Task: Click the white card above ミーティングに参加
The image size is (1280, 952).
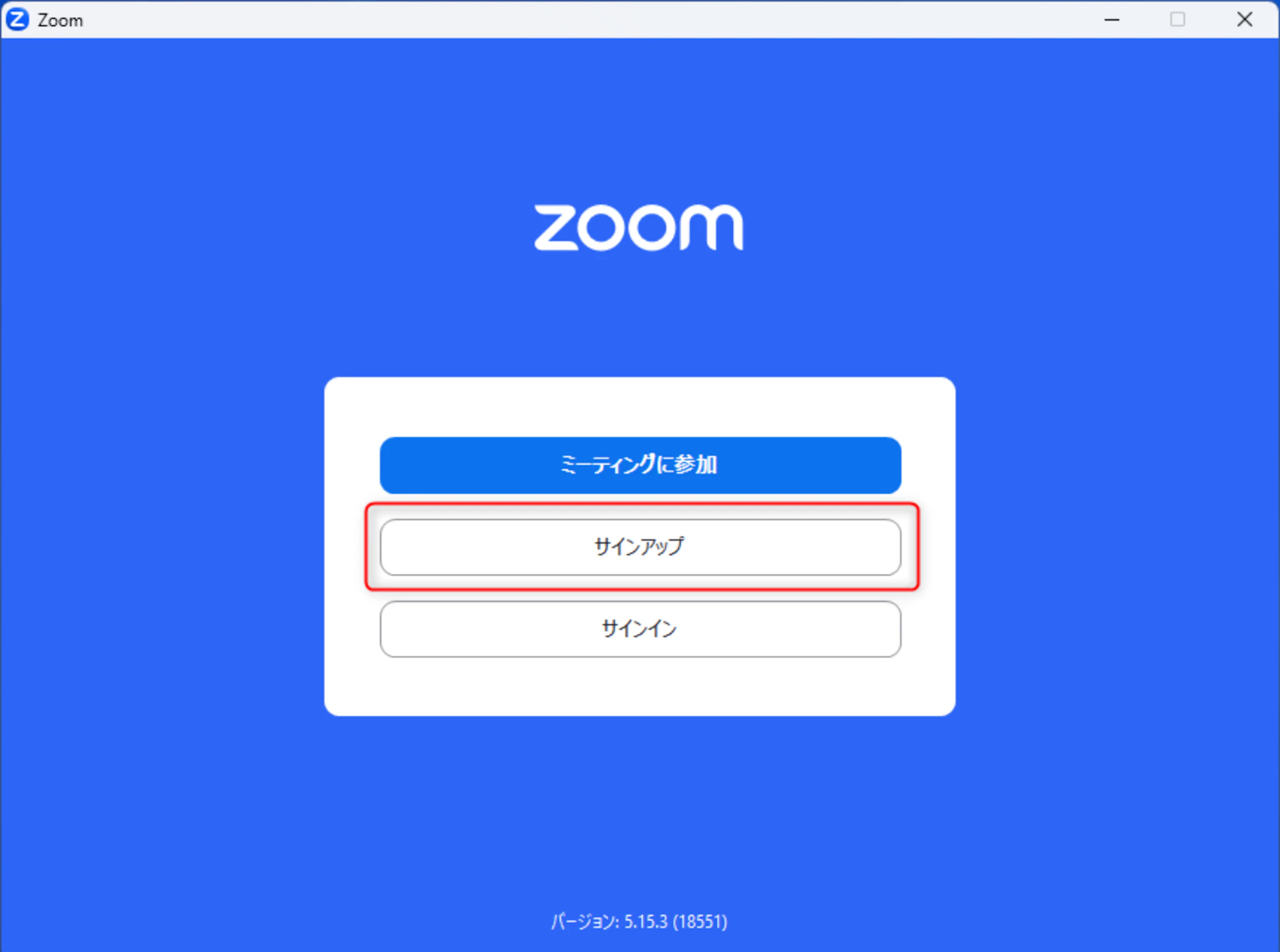Action: tap(640, 407)
